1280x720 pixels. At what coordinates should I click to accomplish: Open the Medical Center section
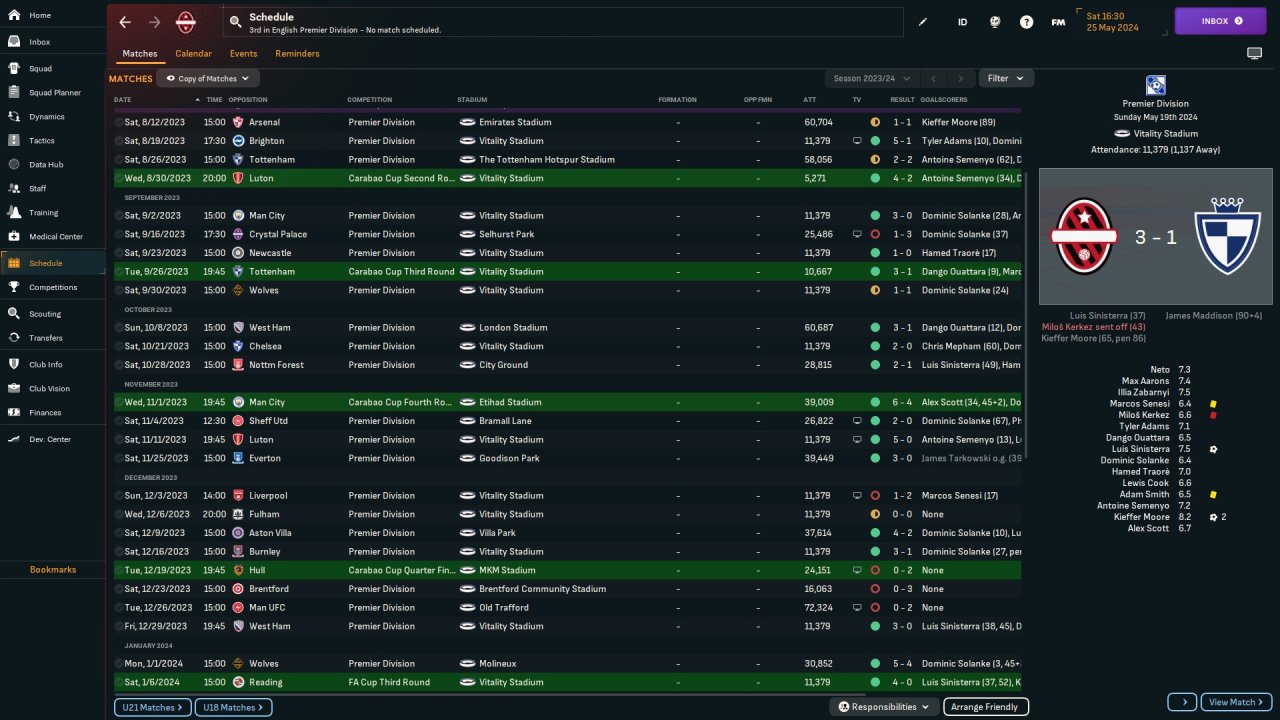pos(55,237)
